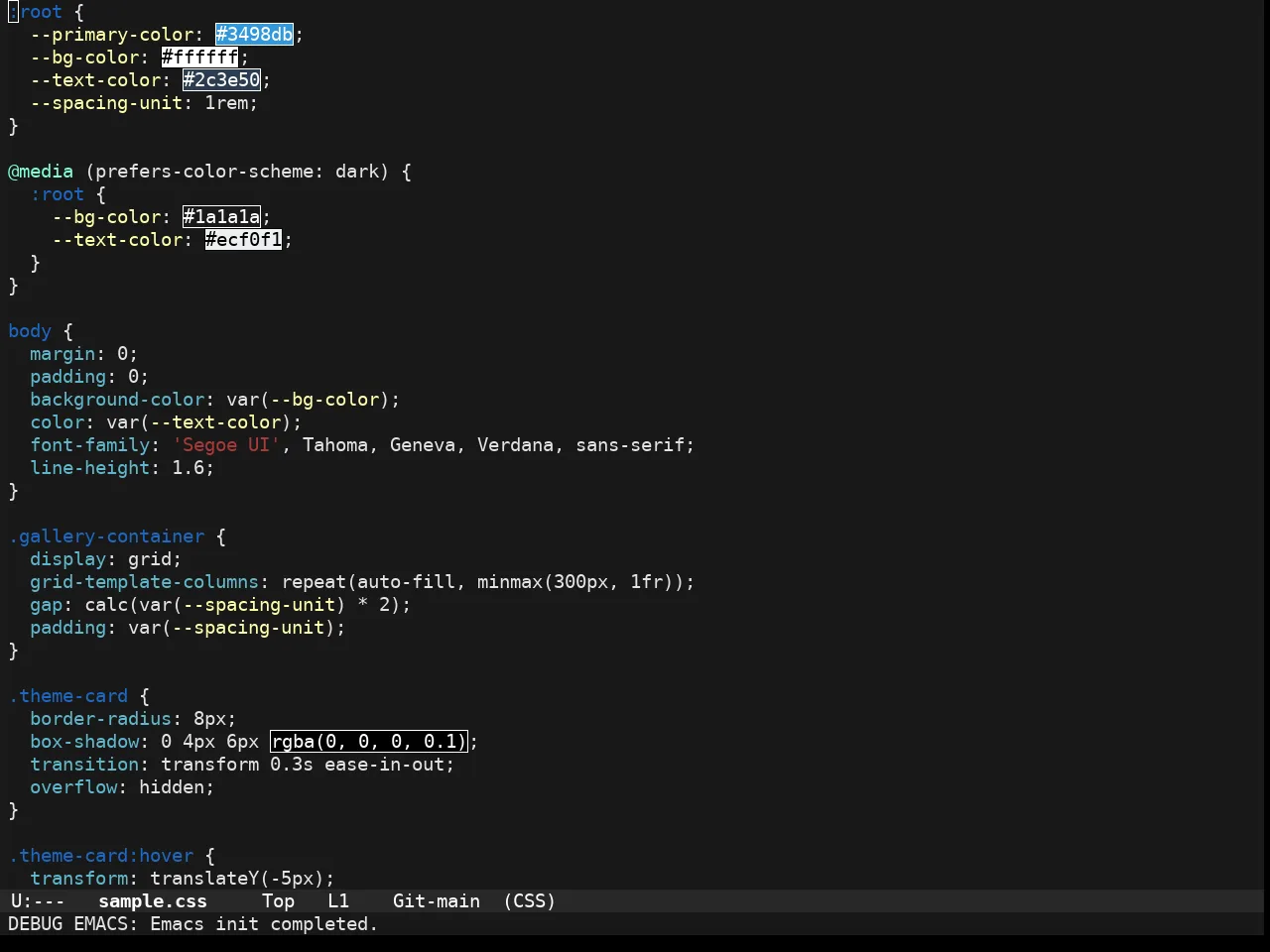This screenshot has width=1270, height=952.
Task: Place cursor on '--spacing-unit: 1rem' line
Action: point(144,103)
